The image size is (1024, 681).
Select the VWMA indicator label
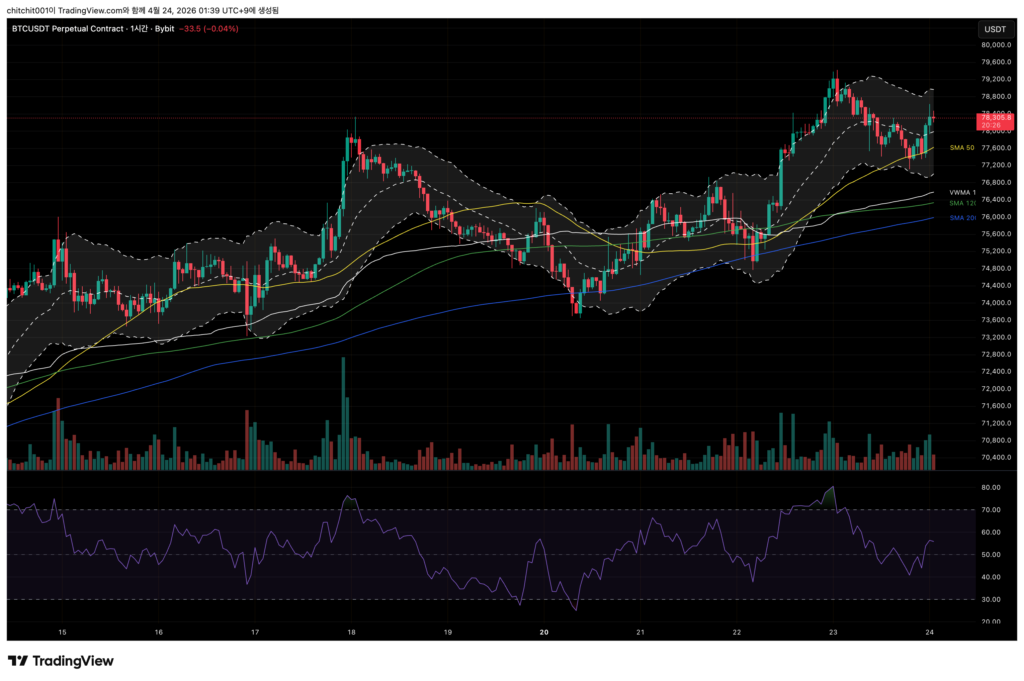point(962,193)
